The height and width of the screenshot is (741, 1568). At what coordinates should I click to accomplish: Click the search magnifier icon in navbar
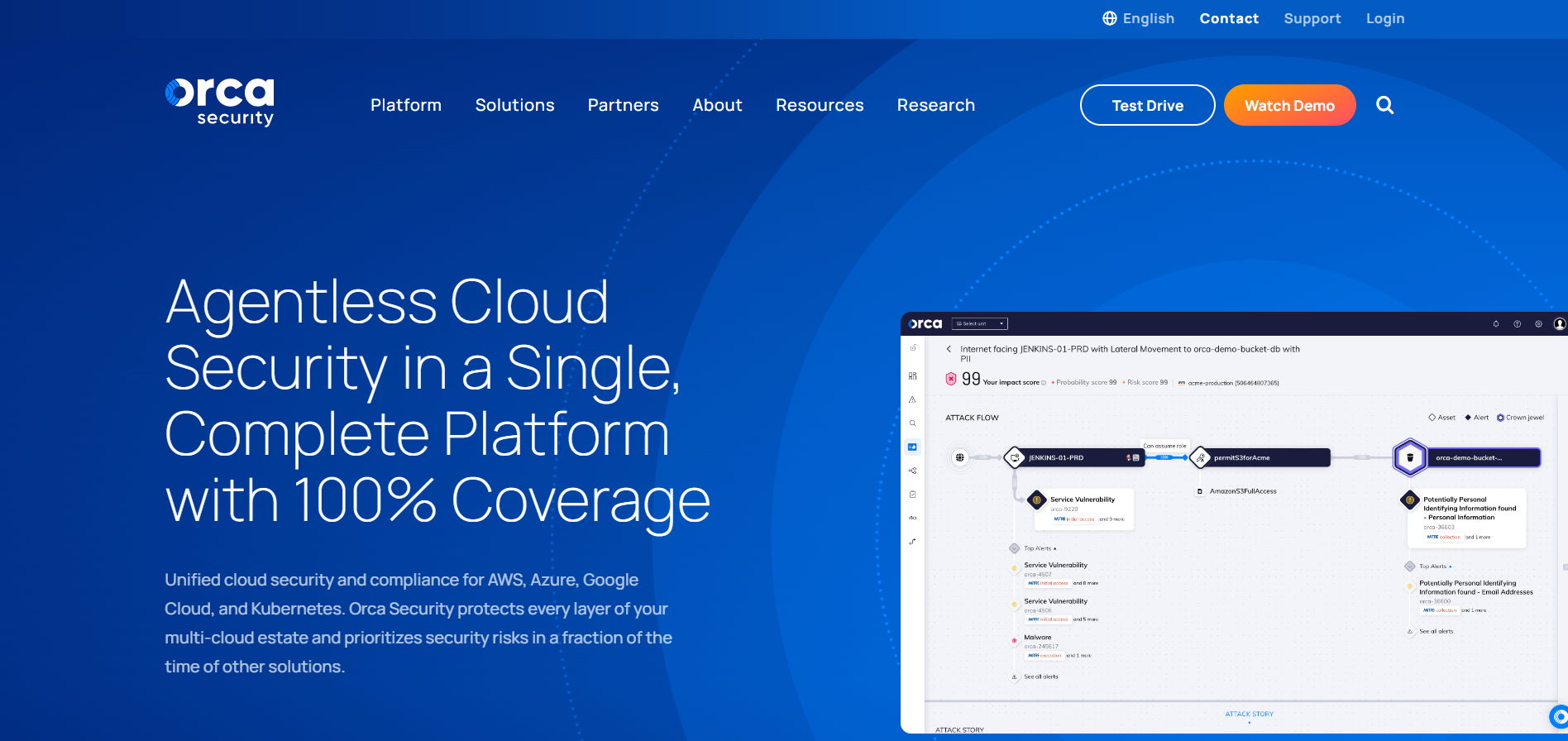1384,105
